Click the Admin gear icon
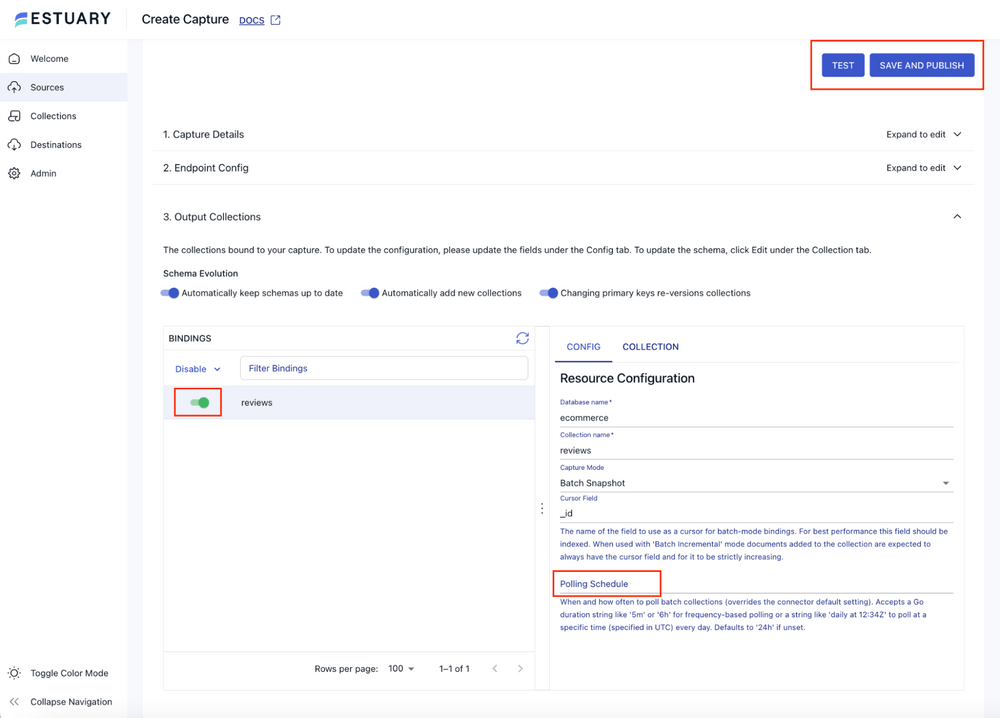Viewport: 1000px width, 718px height. pos(15,174)
